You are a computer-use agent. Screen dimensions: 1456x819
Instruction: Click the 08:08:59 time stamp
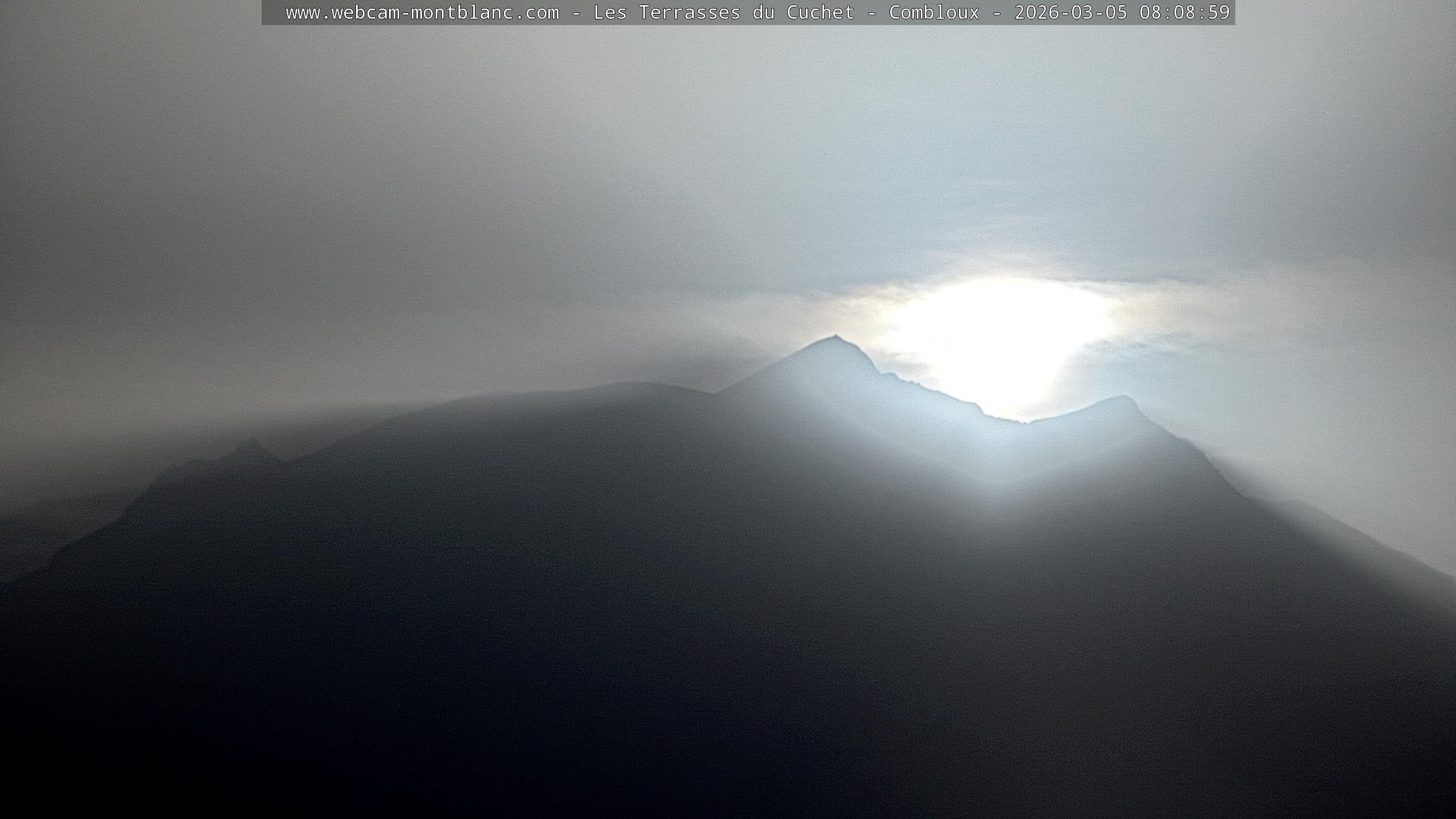(x=1184, y=13)
